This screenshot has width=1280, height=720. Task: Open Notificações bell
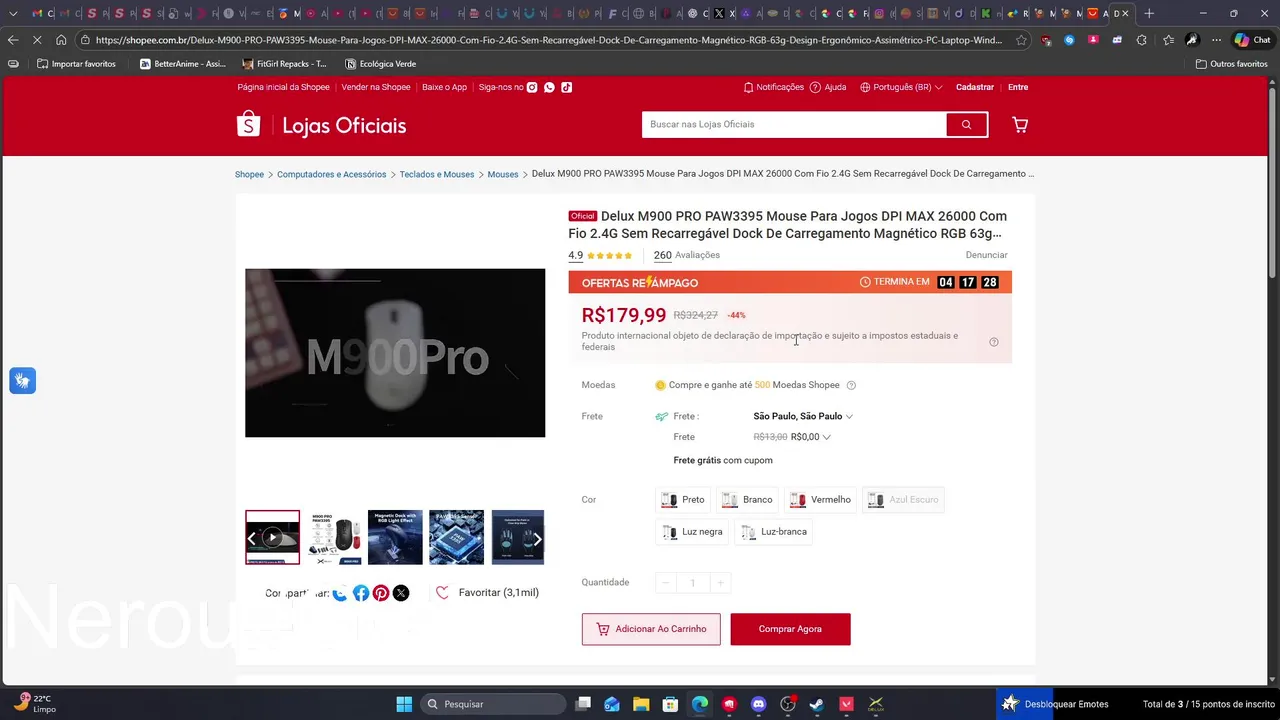(773, 87)
